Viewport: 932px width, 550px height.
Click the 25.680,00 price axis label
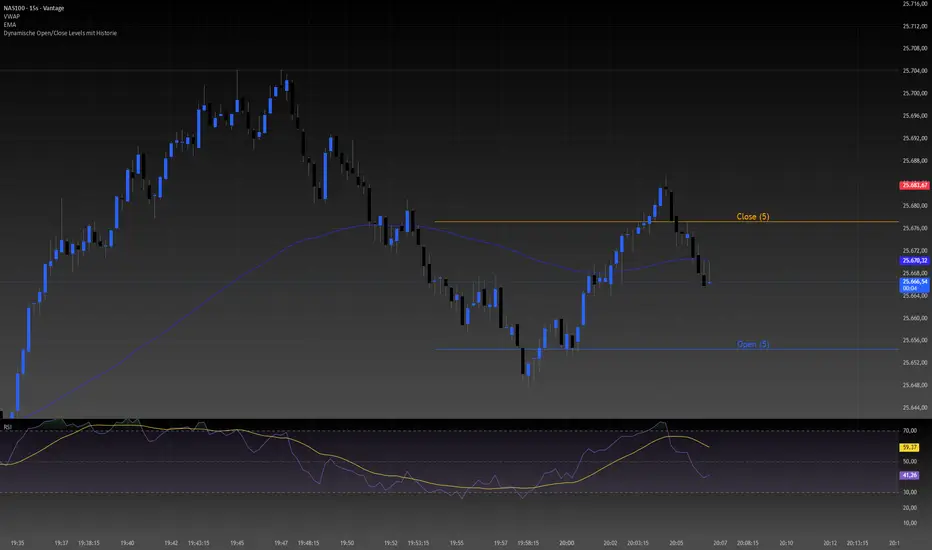tap(915, 206)
